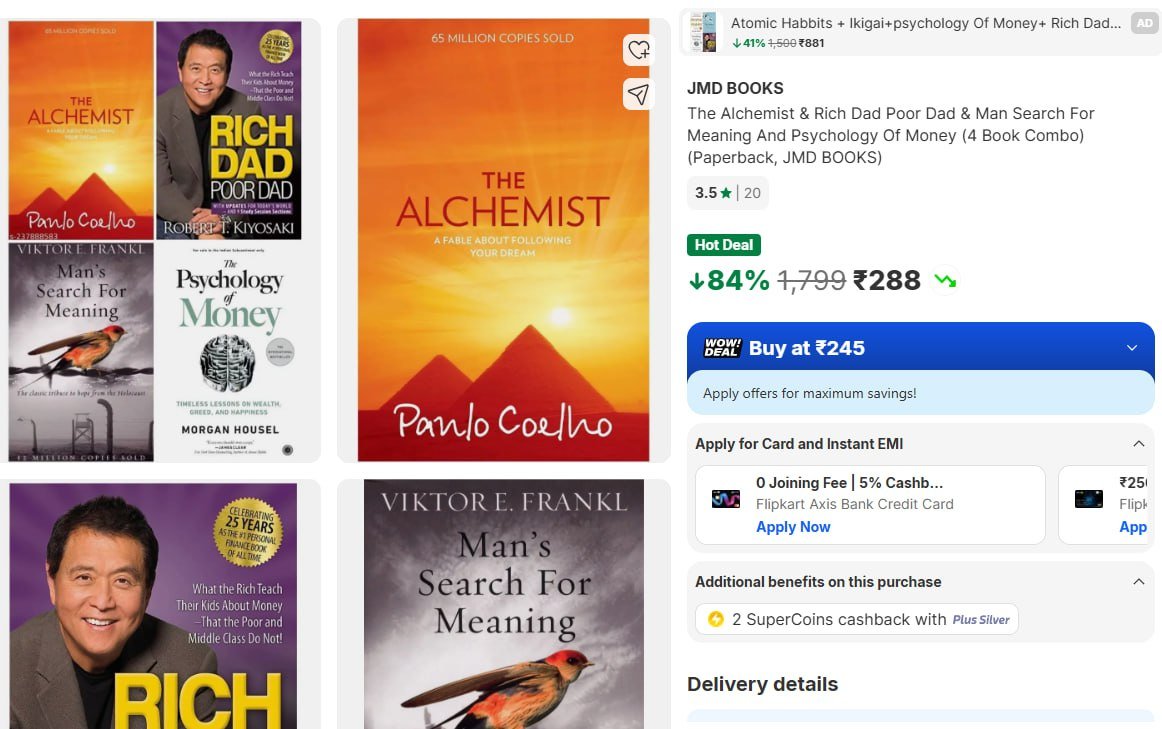Open The Alchemist cover image
Image resolution: width=1162 pixels, height=729 pixels.
503,240
